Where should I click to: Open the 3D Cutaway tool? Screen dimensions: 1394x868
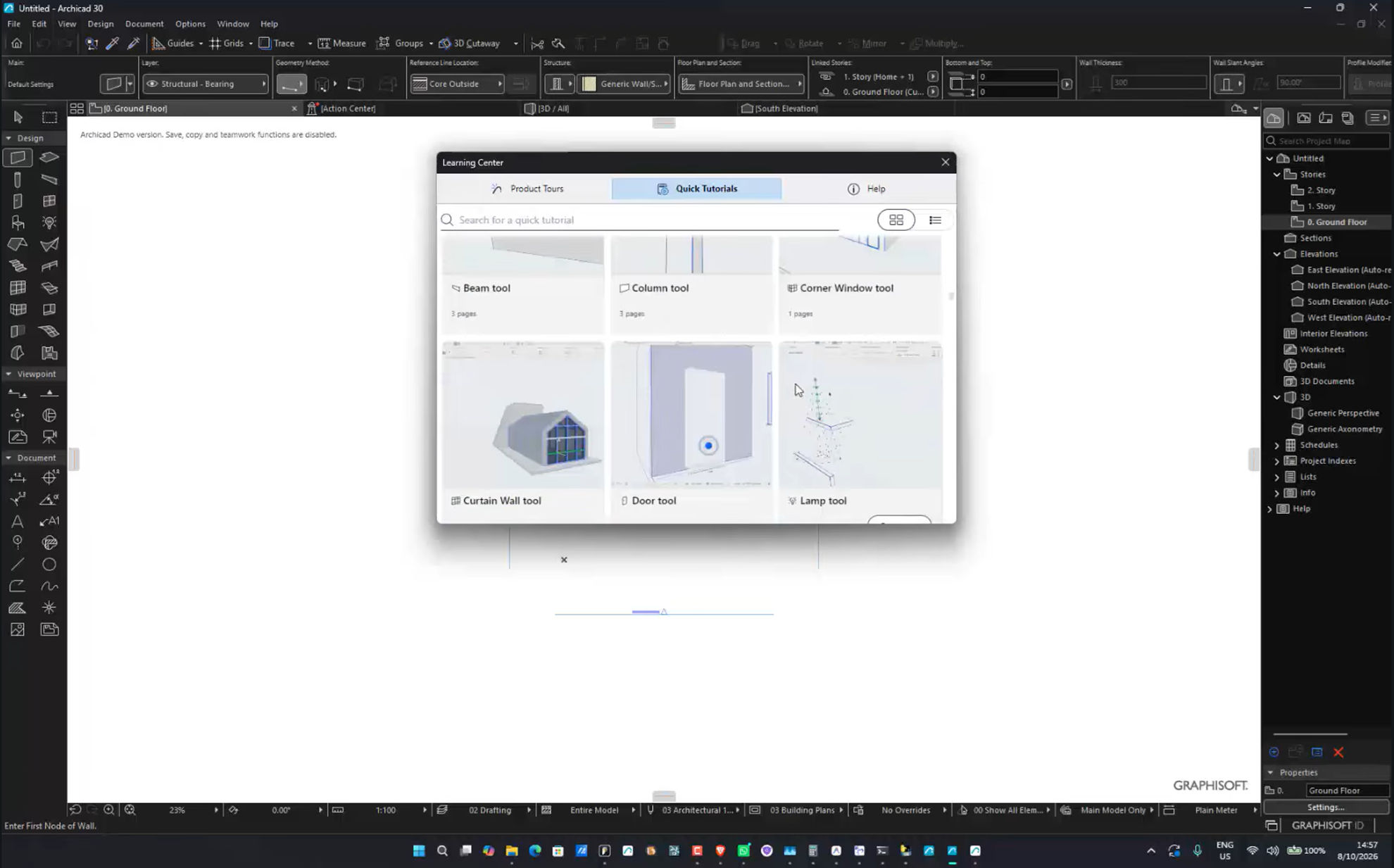point(470,43)
